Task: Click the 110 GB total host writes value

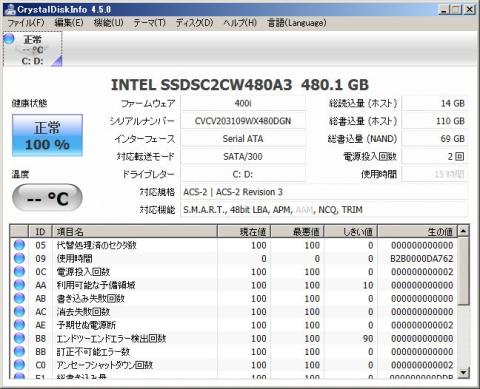Action: pyautogui.click(x=435, y=121)
